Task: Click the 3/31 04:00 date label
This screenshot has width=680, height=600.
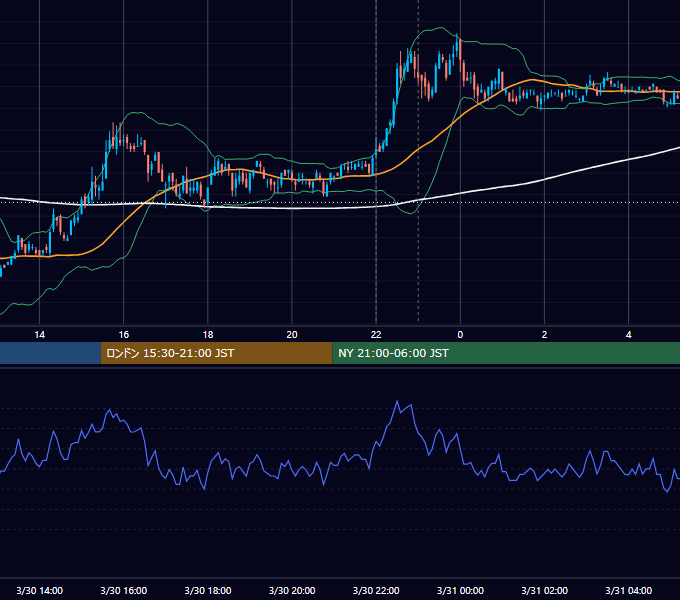Action: tap(628, 590)
